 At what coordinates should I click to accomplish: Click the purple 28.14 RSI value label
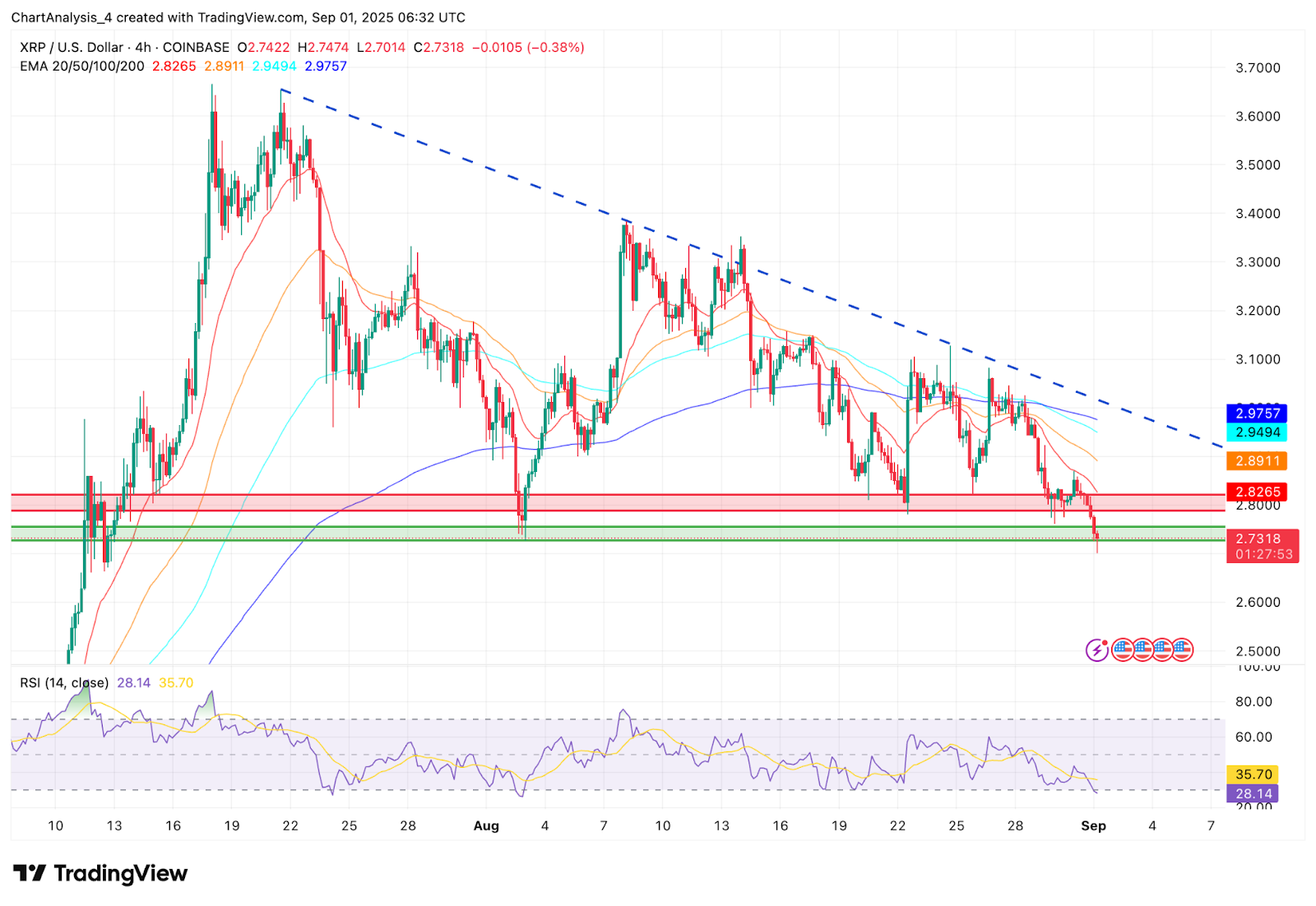[x=1253, y=794]
